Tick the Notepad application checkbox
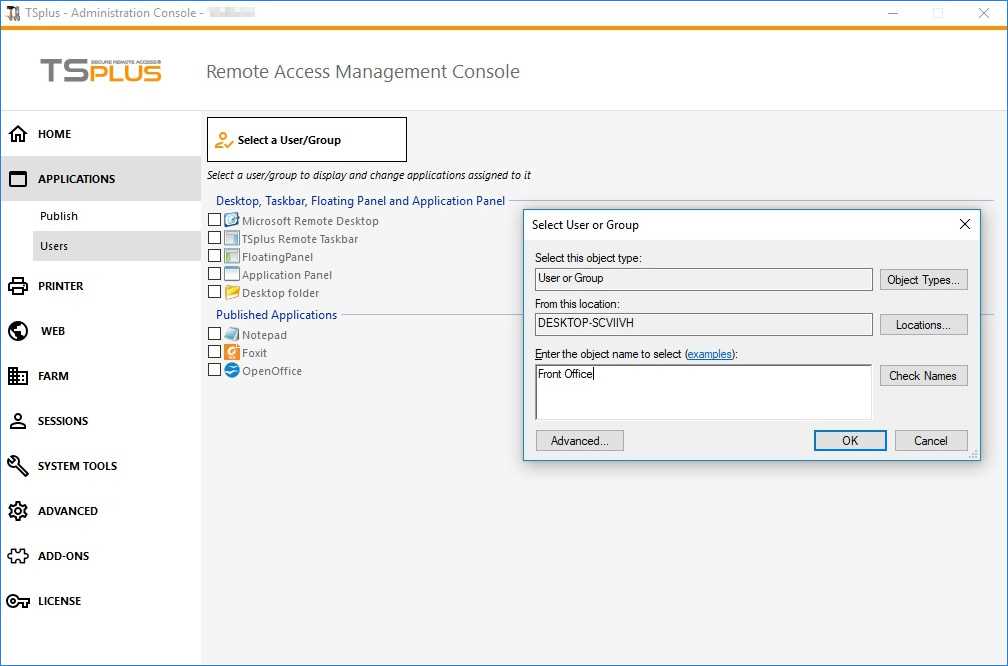Image resolution: width=1008 pixels, height=666 pixels. click(214, 334)
